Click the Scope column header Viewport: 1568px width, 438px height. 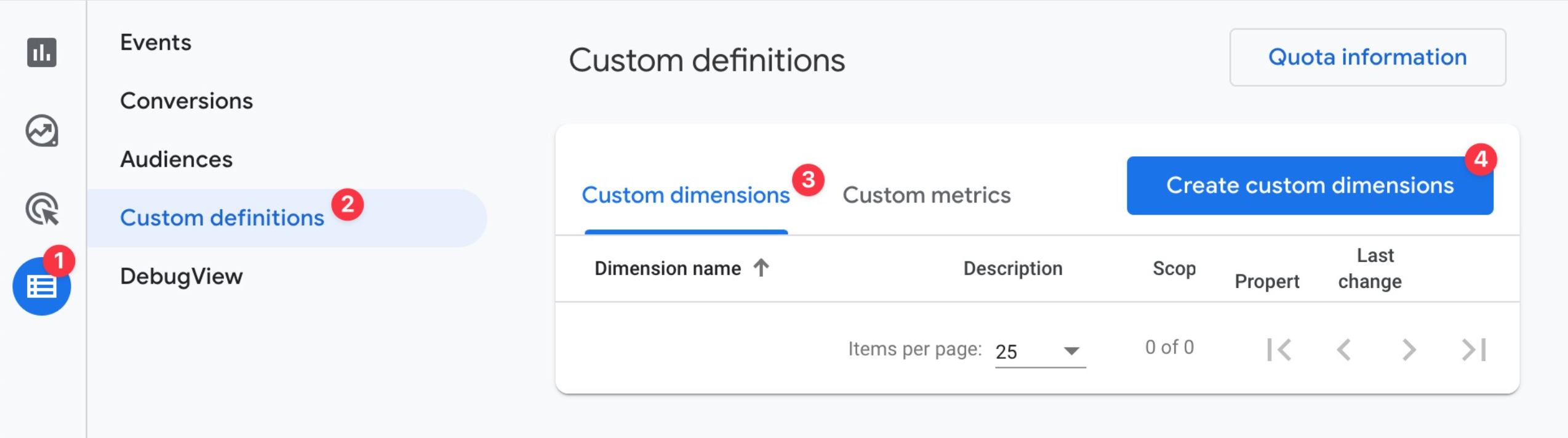(1174, 268)
